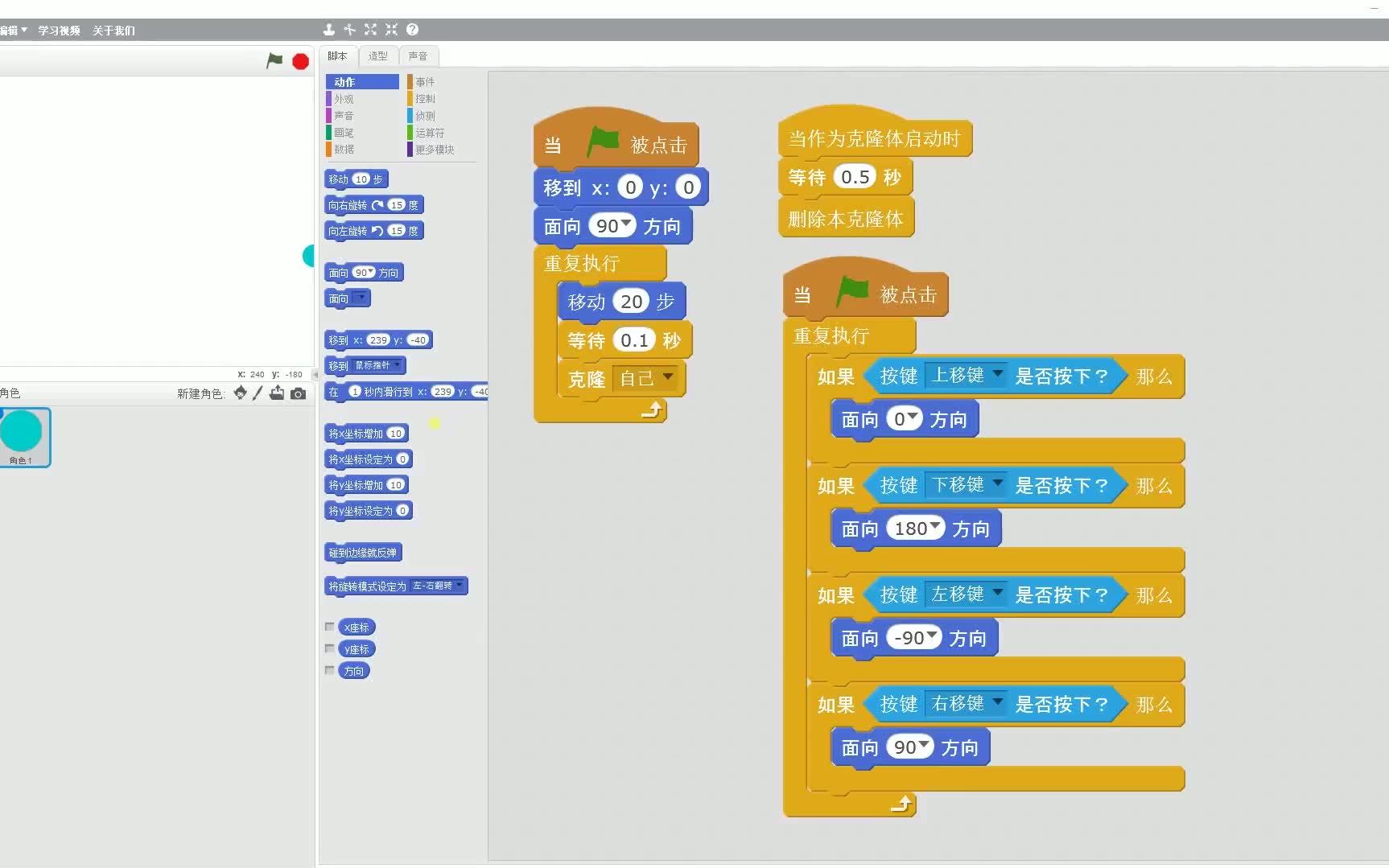This screenshot has height=868, width=1389.
Task: Click the grow sprite toolbar icon
Action: point(370,30)
